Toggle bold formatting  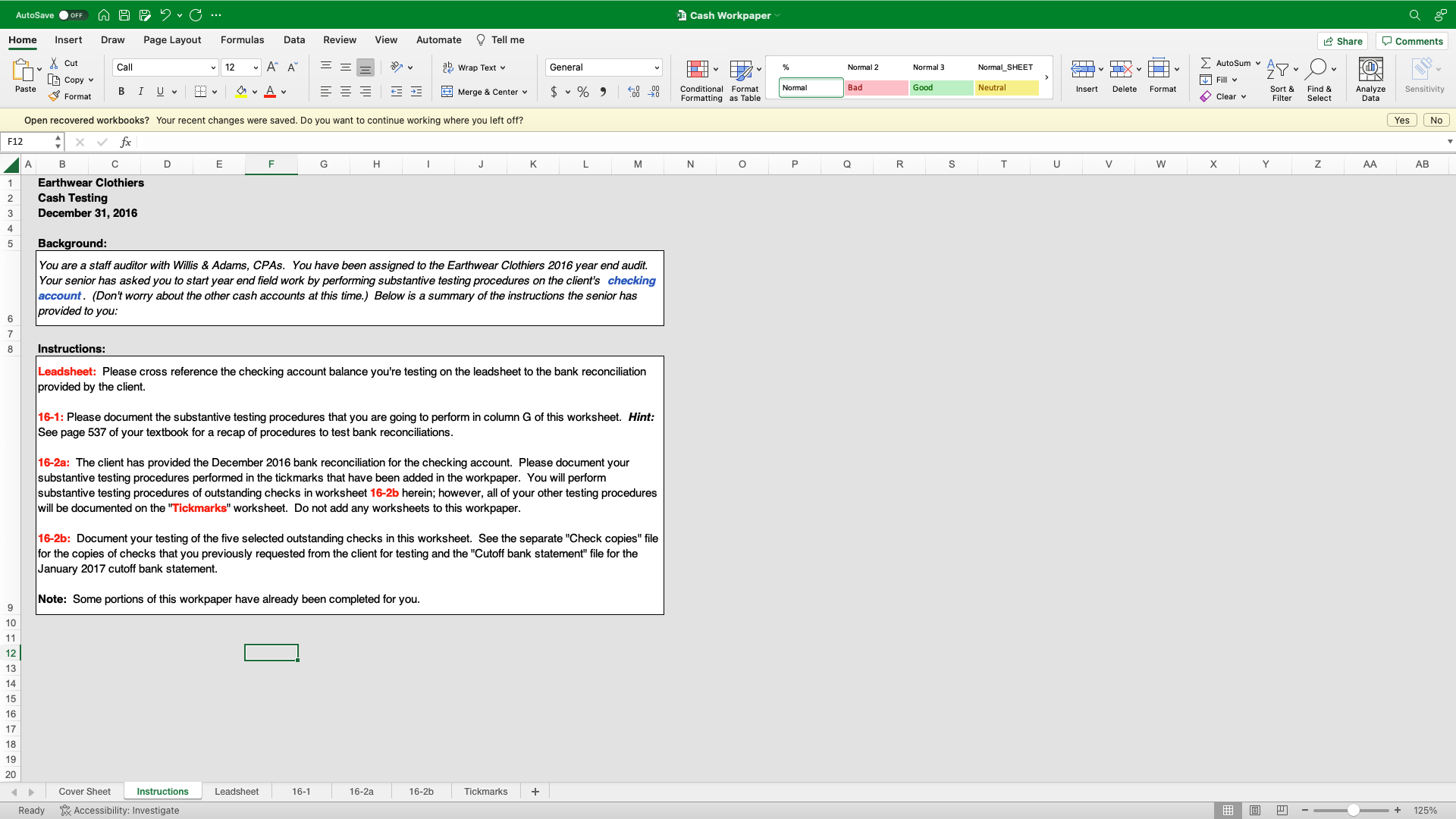tap(121, 92)
